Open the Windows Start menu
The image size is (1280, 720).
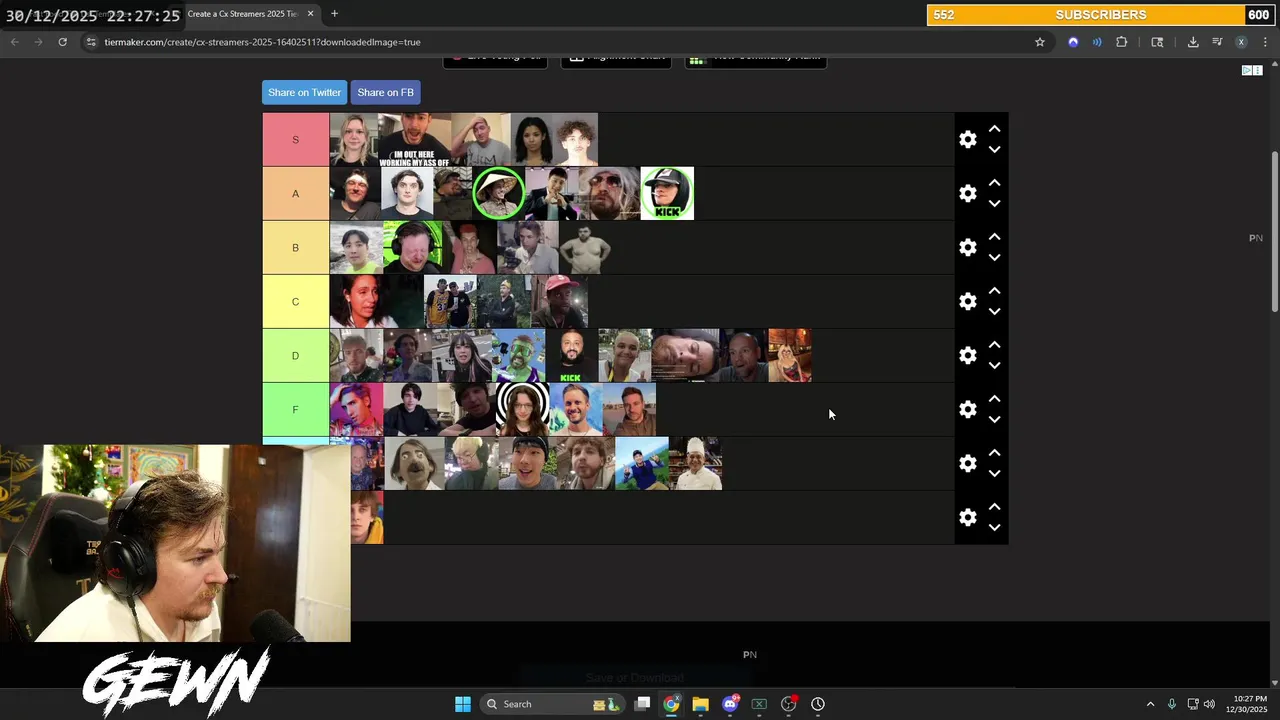(462, 704)
